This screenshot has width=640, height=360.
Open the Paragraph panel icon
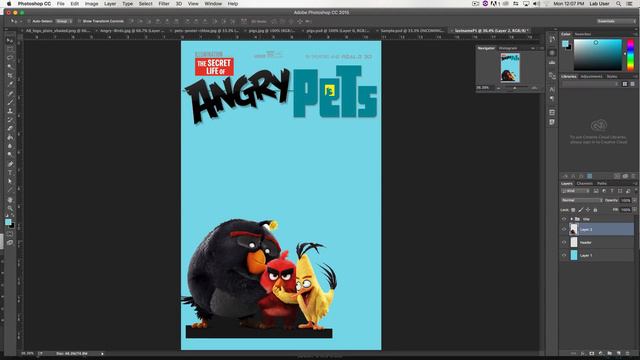coord(552,98)
